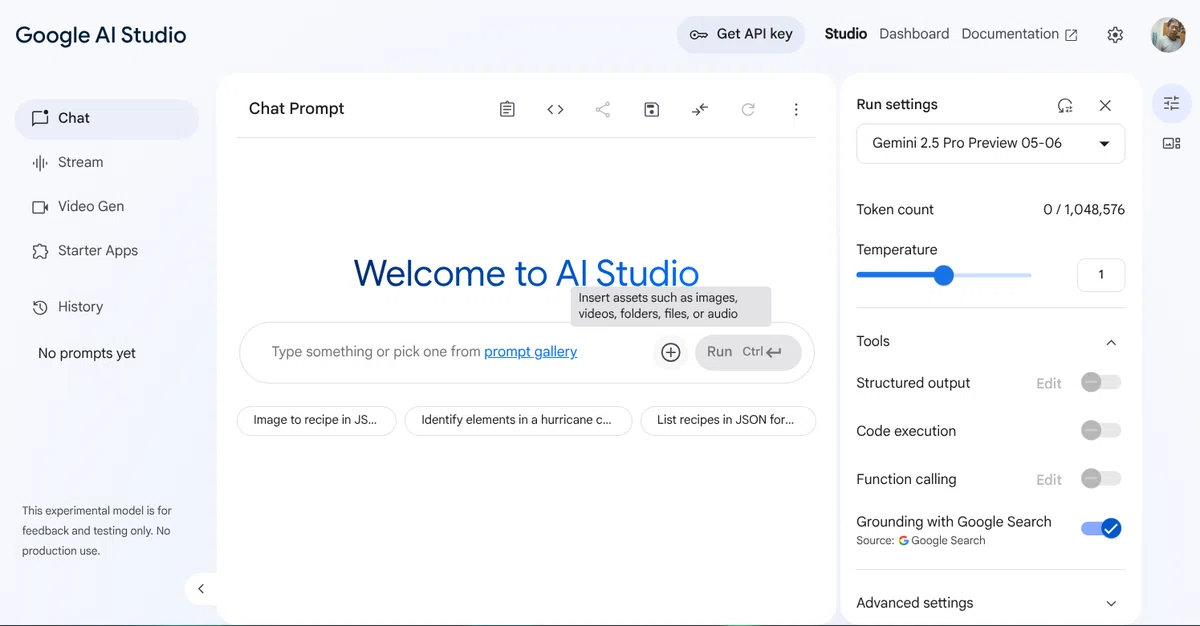Open the prompt gallery link
The width and height of the screenshot is (1200, 626).
[x=531, y=352]
